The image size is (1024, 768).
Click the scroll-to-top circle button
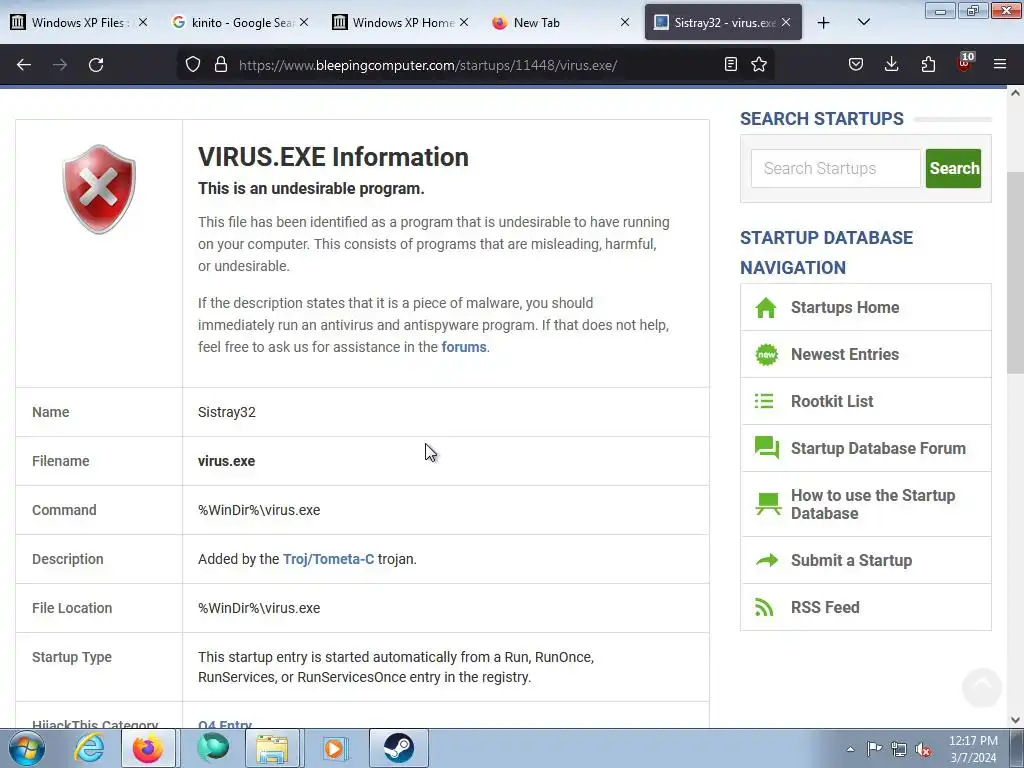pos(982,687)
